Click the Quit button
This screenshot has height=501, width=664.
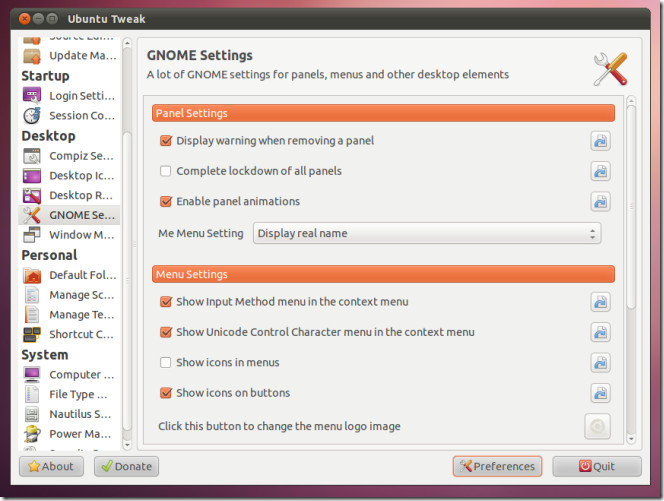pyautogui.click(x=597, y=466)
